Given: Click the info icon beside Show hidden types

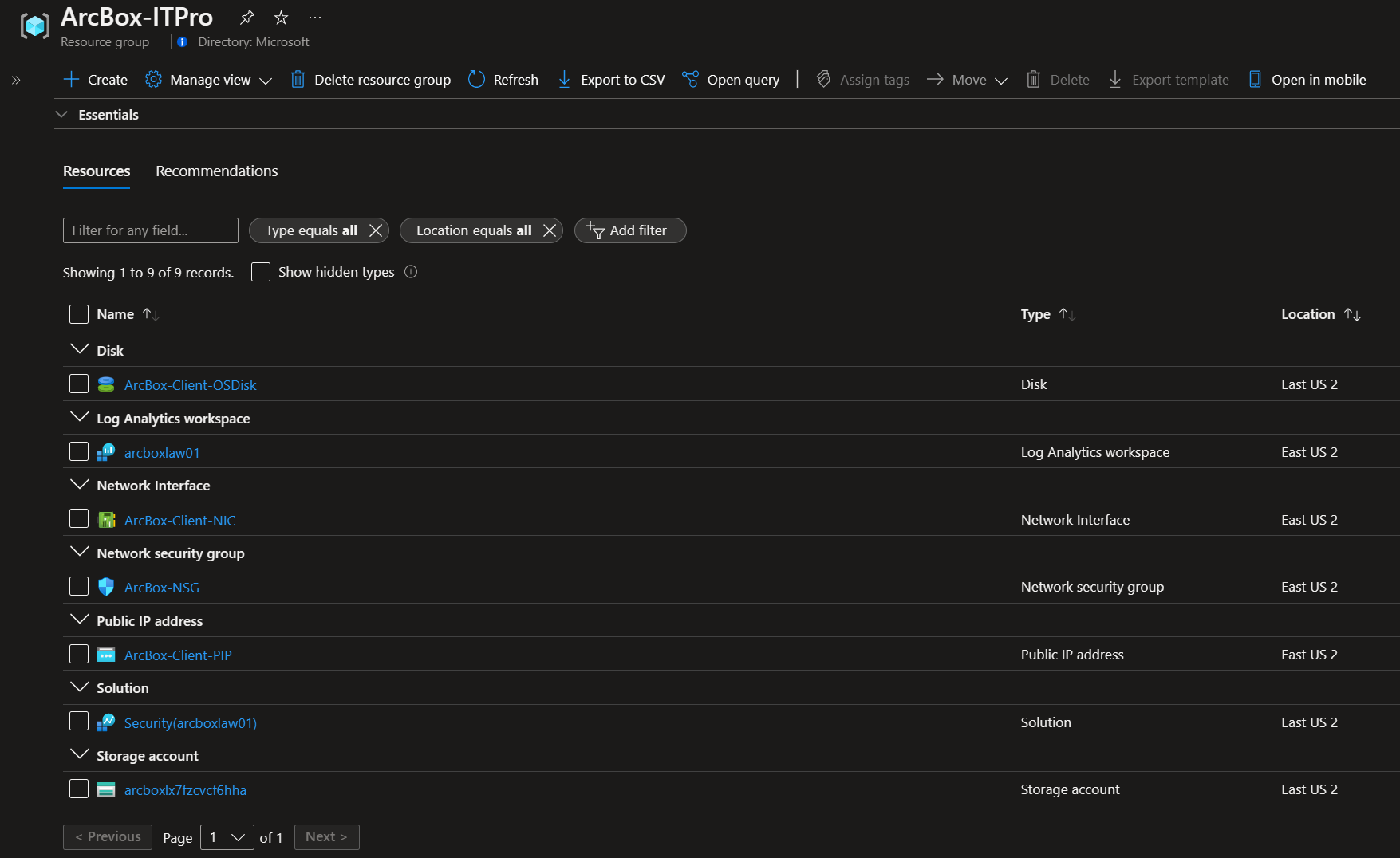Looking at the screenshot, I should point(411,272).
